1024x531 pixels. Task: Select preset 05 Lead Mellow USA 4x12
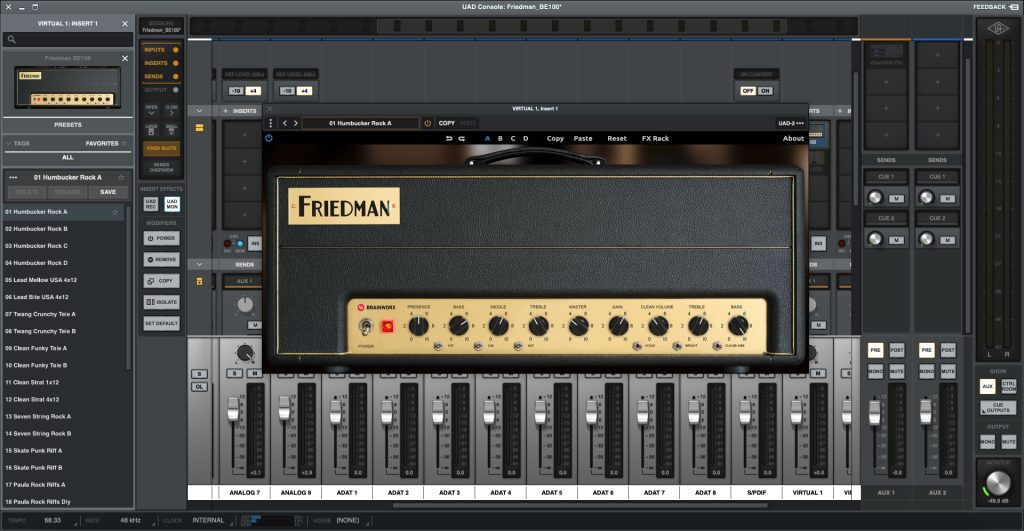(65, 280)
